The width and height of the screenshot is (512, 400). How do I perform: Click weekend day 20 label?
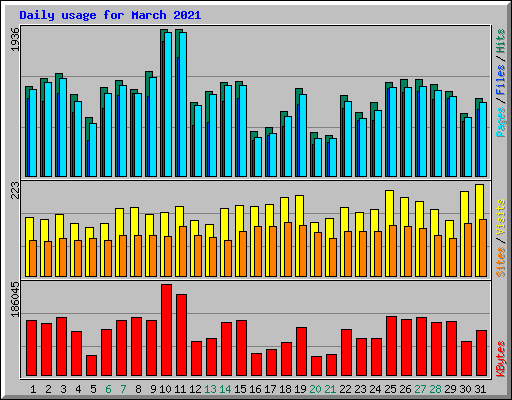315,389
